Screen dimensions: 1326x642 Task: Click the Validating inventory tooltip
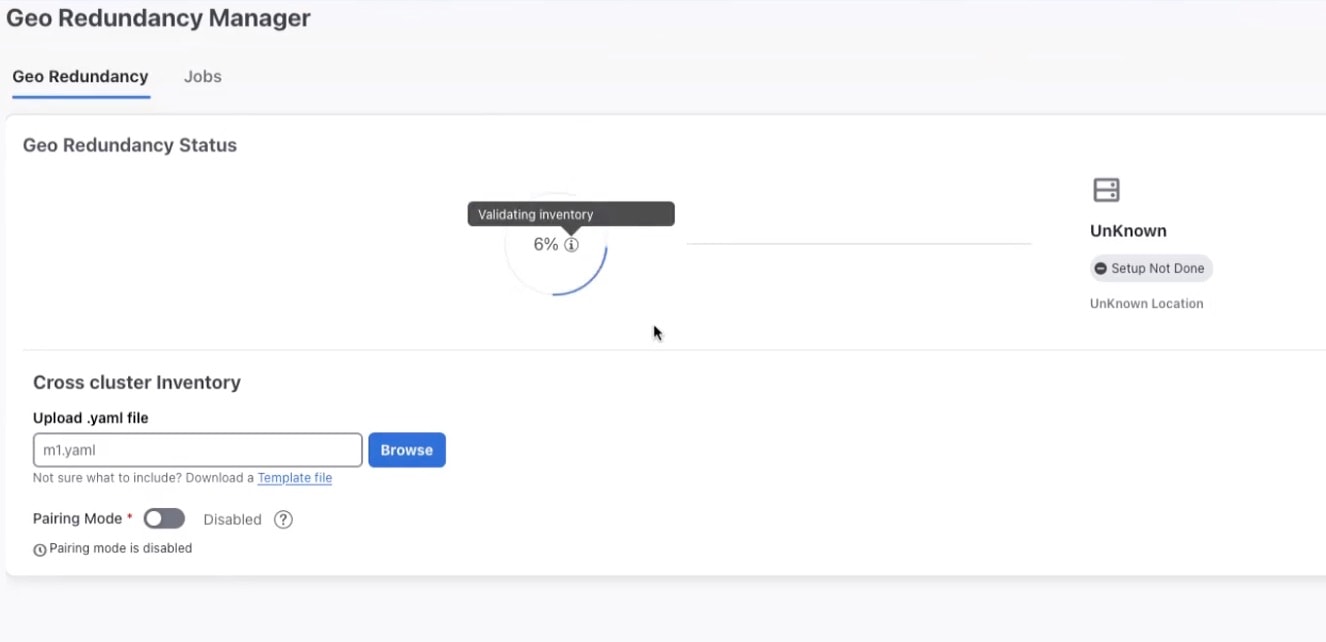[570, 214]
